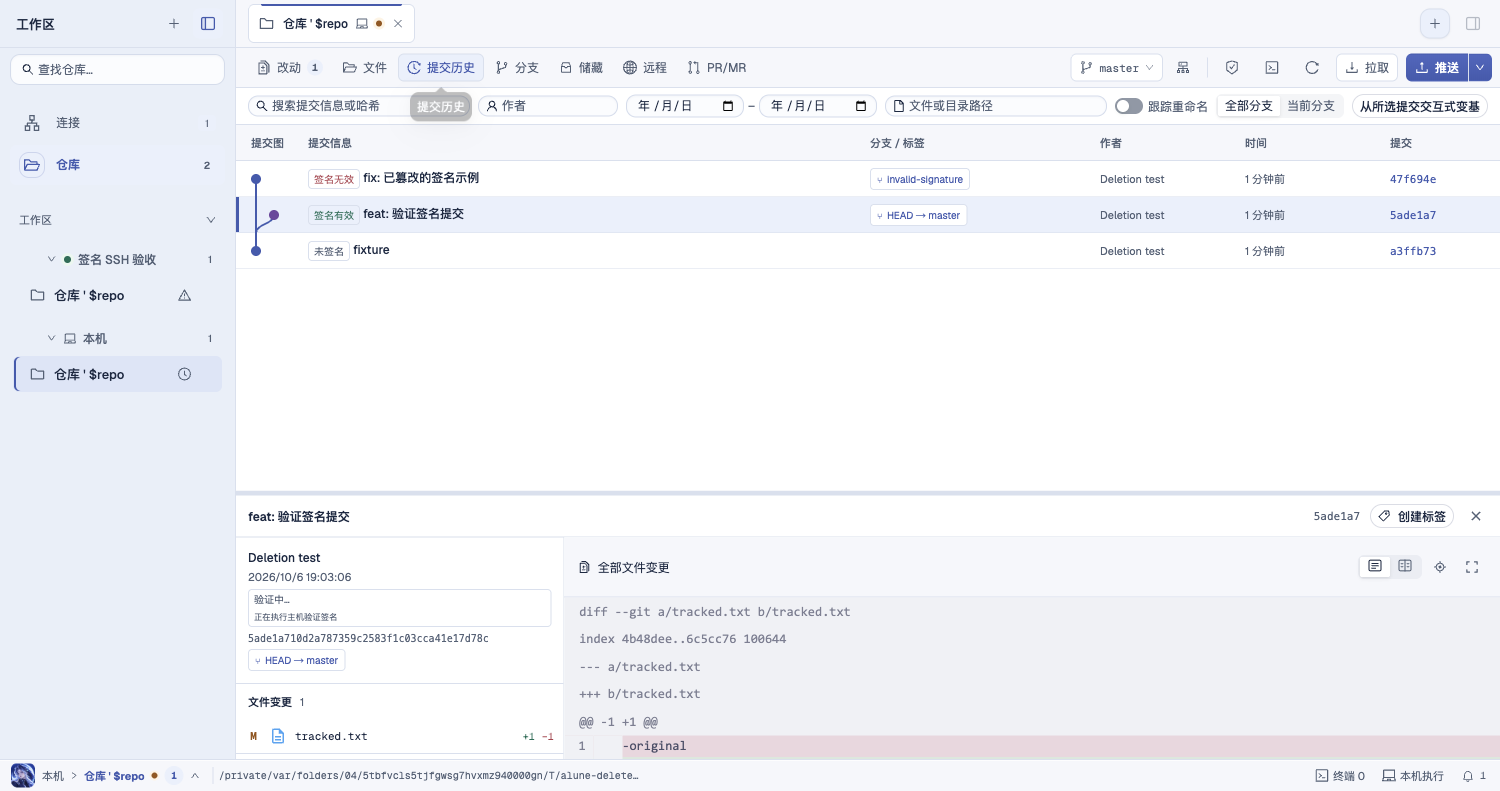Screen dimensions: 1500x791
Task: Switch diff to split side-by-side view
Action: pos(1405,567)
